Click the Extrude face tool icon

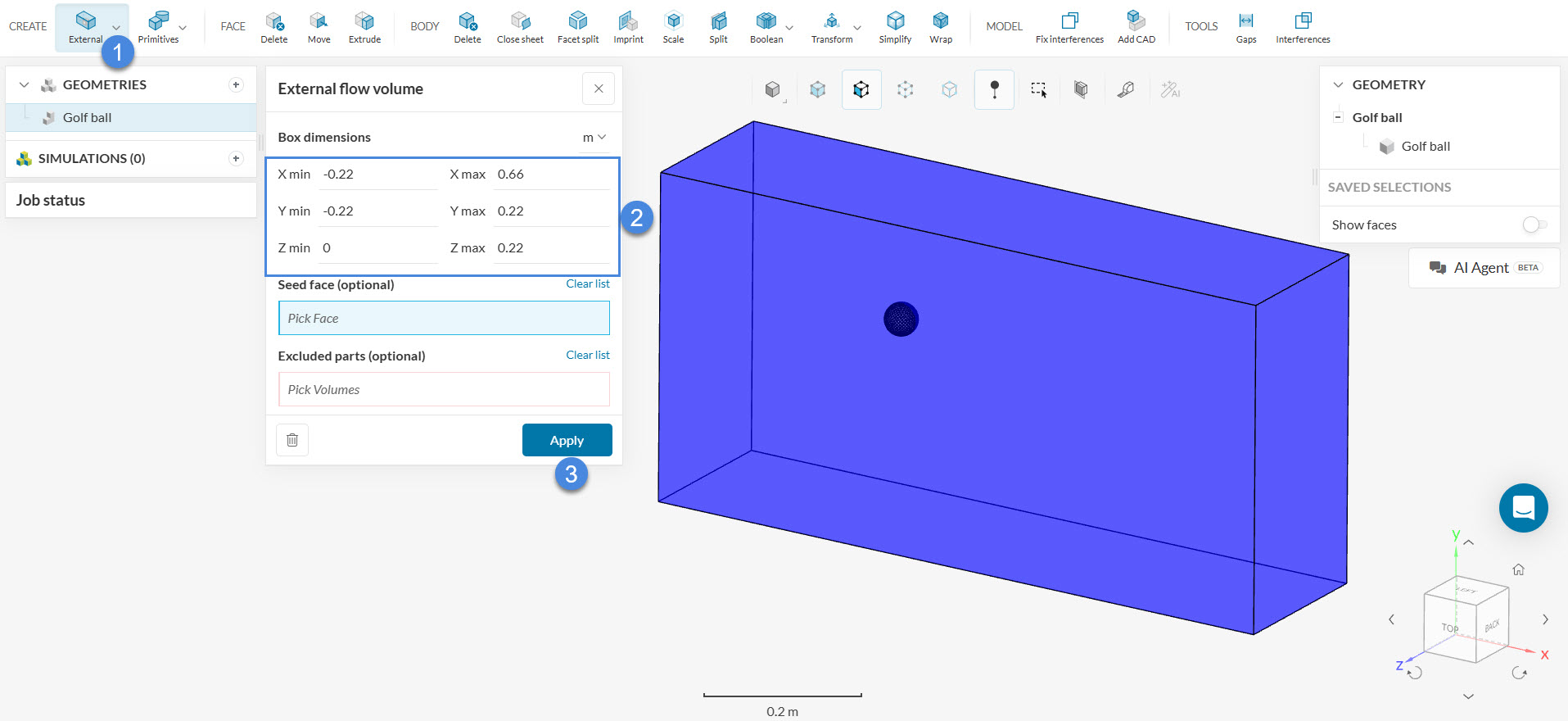pos(364,26)
